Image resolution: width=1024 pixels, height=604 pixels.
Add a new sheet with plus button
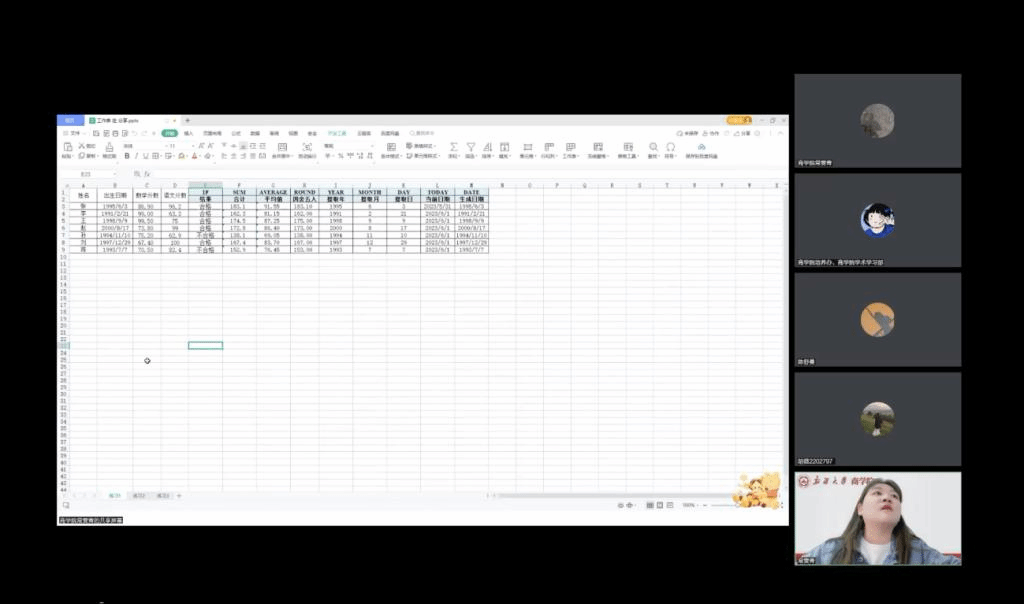(179, 496)
